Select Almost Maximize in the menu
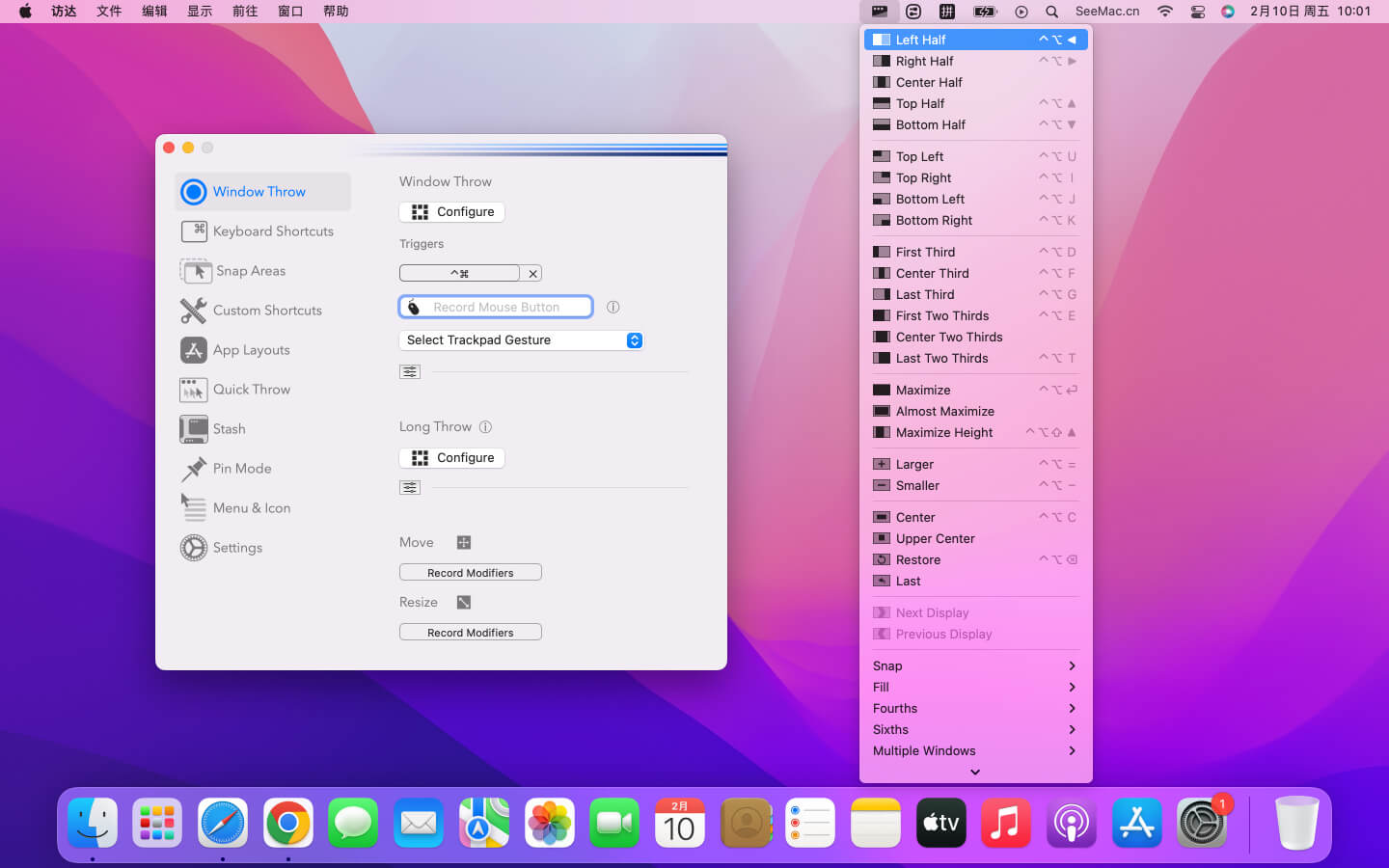 [x=944, y=412]
